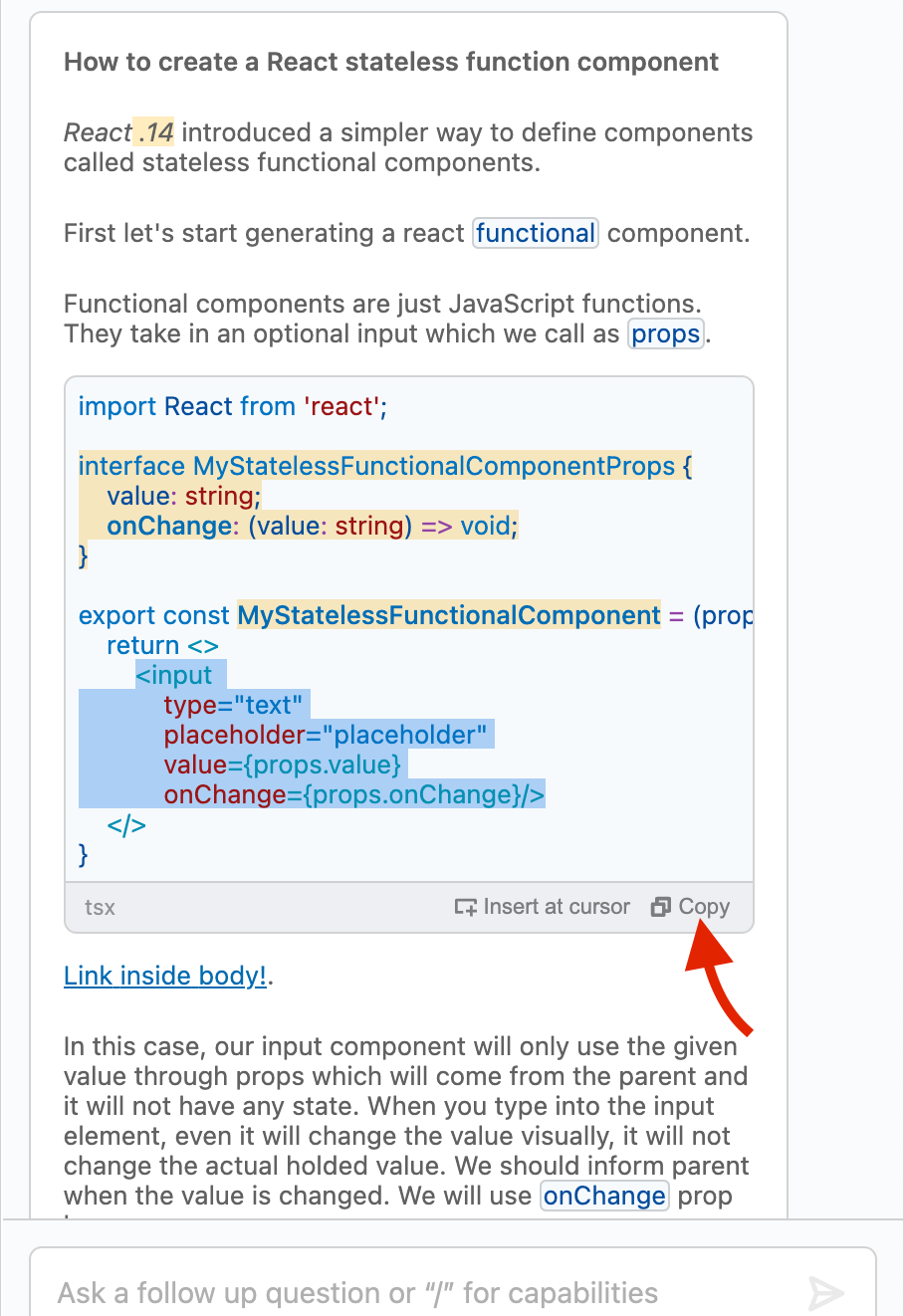Click the 'type="text"' code line
904x1316 pixels.
(x=233, y=705)
